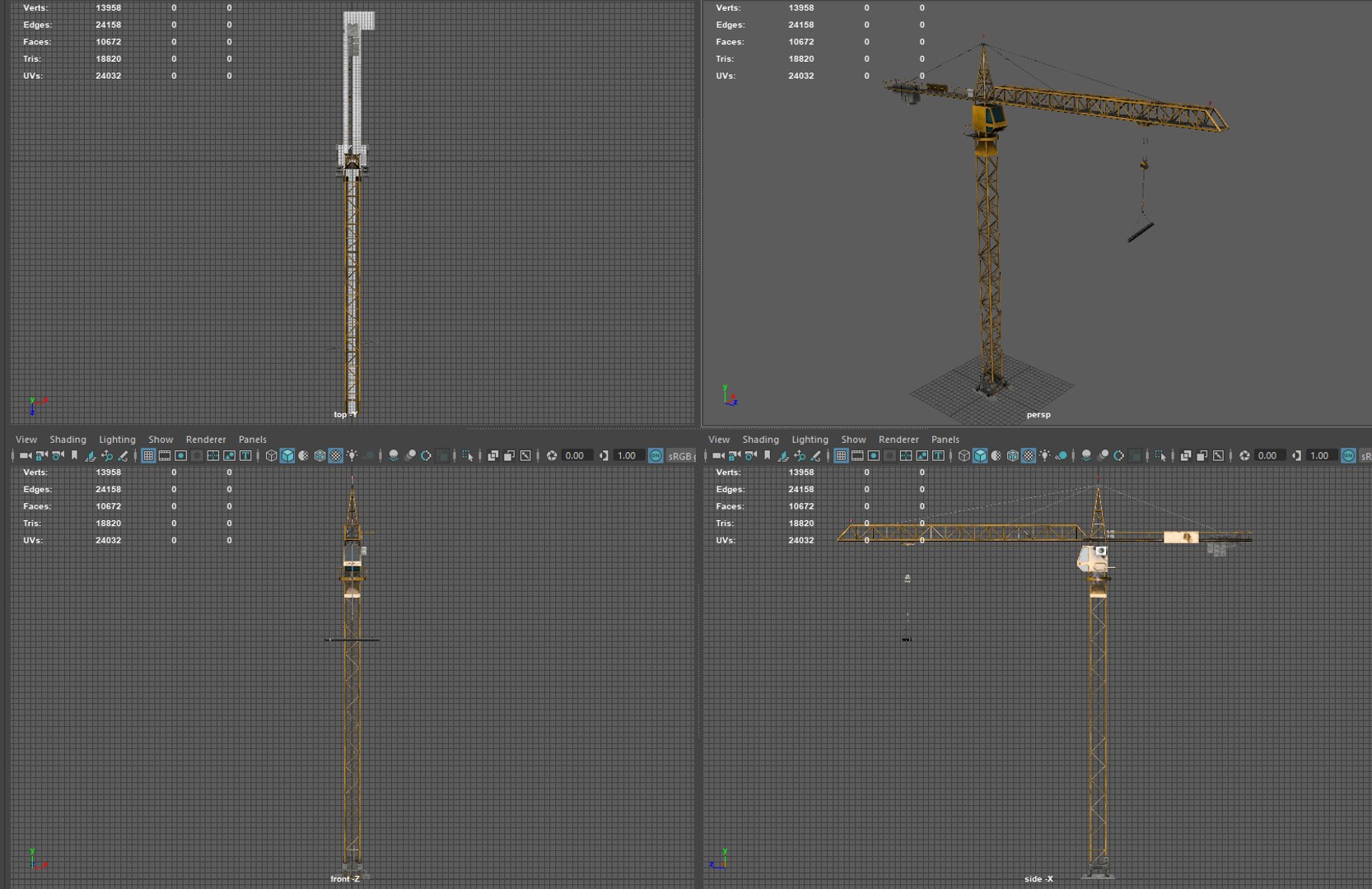1372x889 pixels.
Task: Expand Shading menu in side-X panel
Action: (x=760, y=440)
